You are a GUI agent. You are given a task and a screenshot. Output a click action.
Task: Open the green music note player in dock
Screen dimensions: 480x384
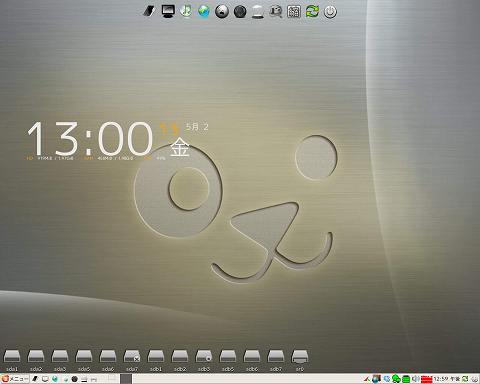tap(186, 11)
